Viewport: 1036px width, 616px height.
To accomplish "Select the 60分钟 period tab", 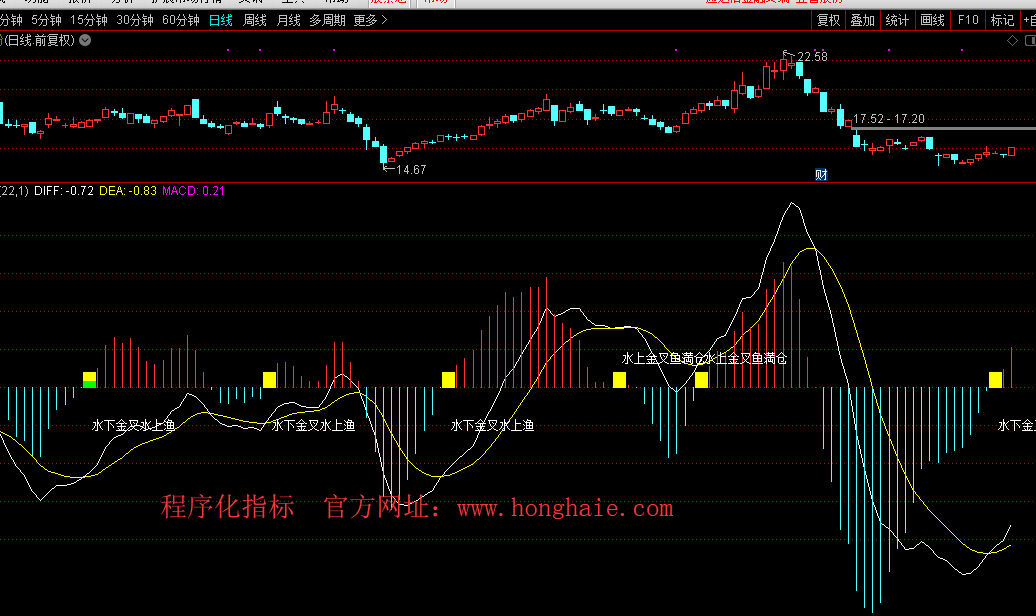I will pyautogui.click(x=180, y=20).
